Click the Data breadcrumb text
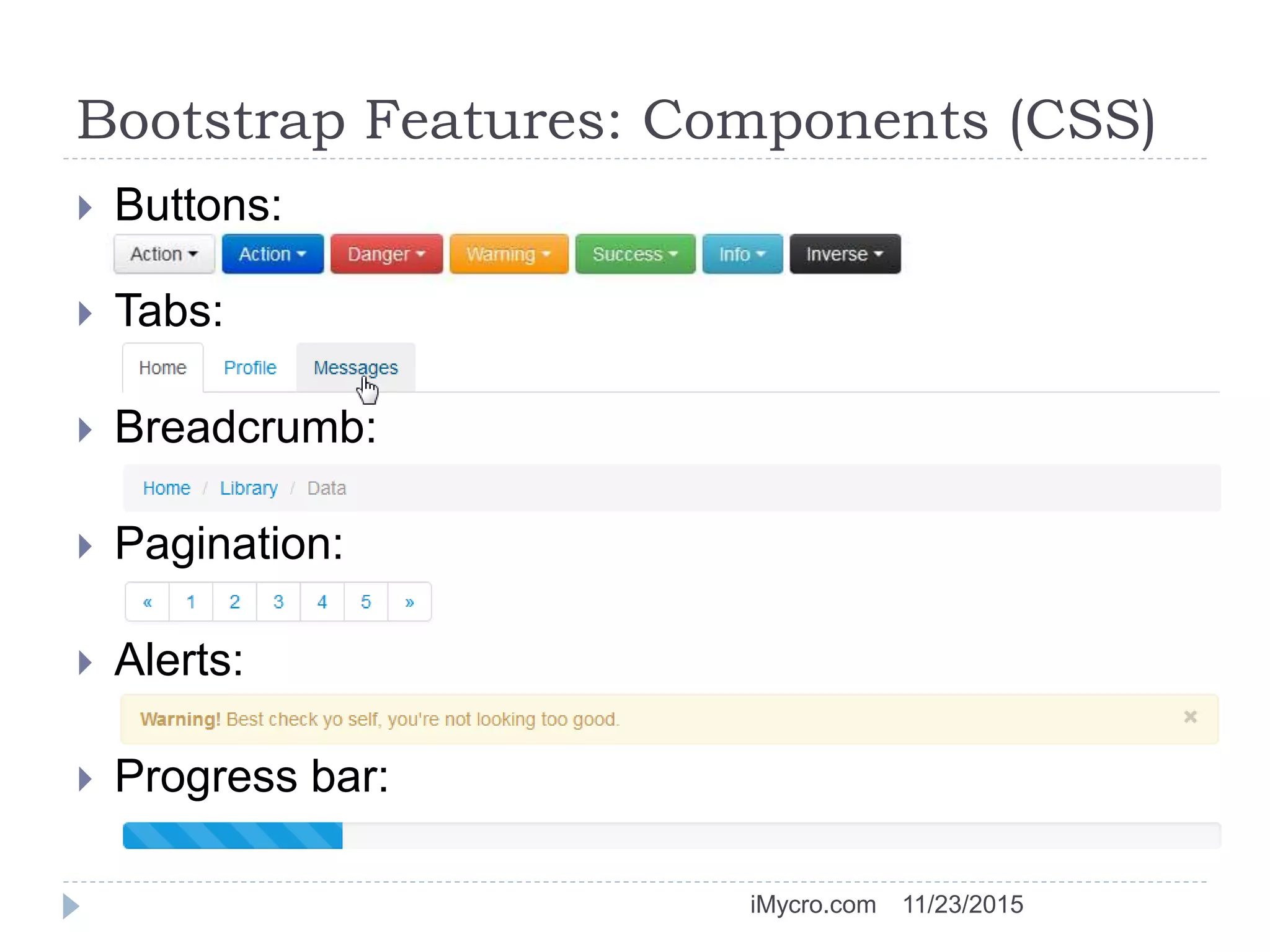The image size is (1270, 952). [327, 488]
